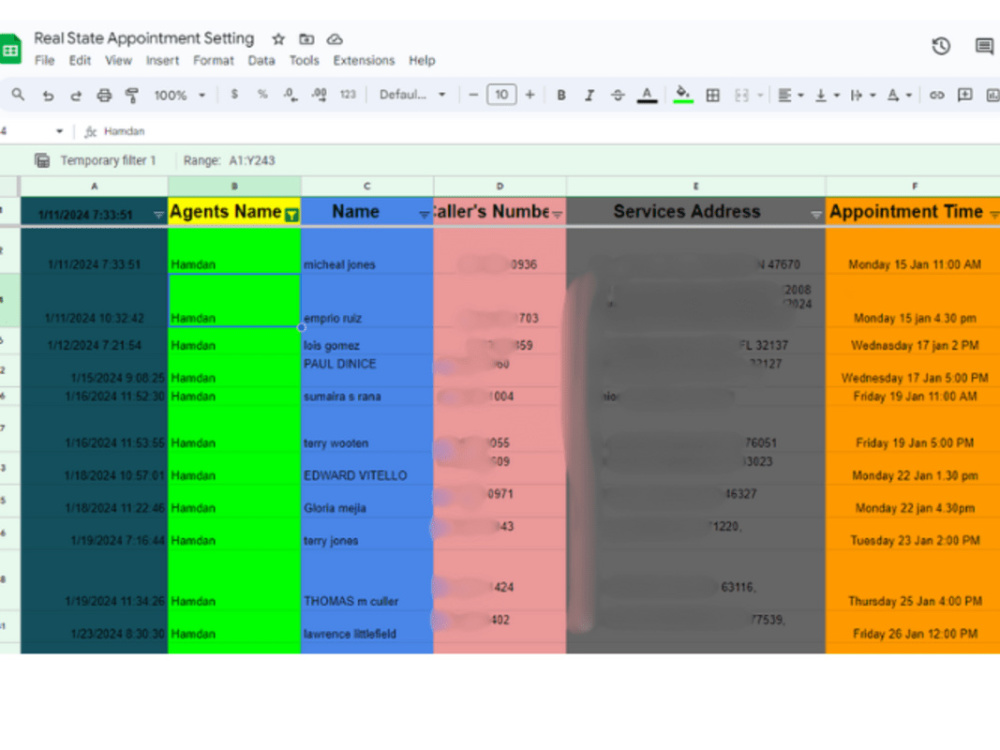Screen dimensions: 1000x750
Task: Increase decimal places
Action: pyautogui.click(x=319, y=95)
